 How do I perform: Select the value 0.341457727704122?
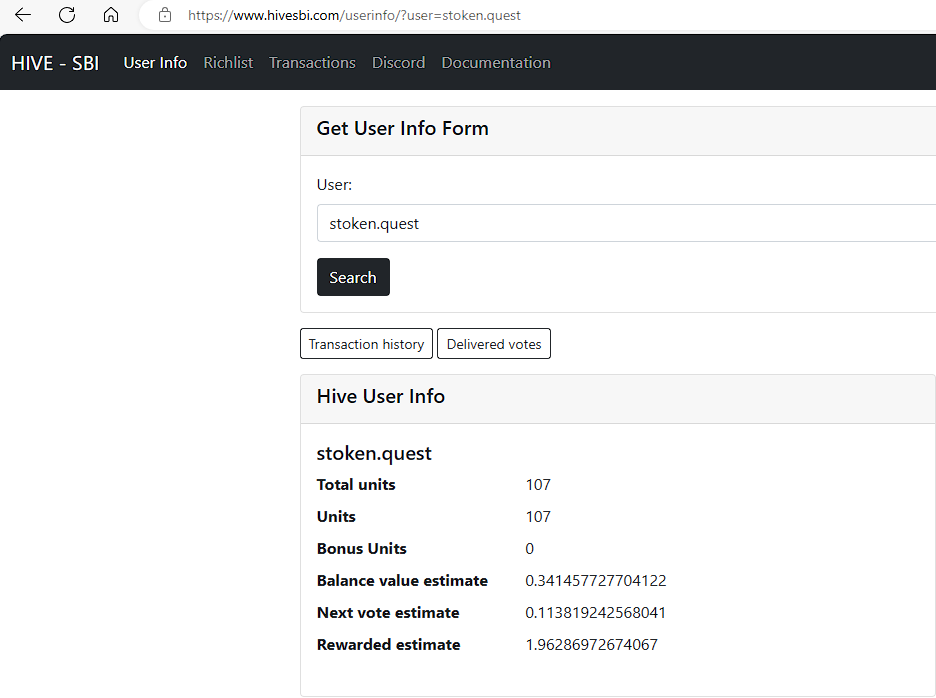(x=596, y=581)
